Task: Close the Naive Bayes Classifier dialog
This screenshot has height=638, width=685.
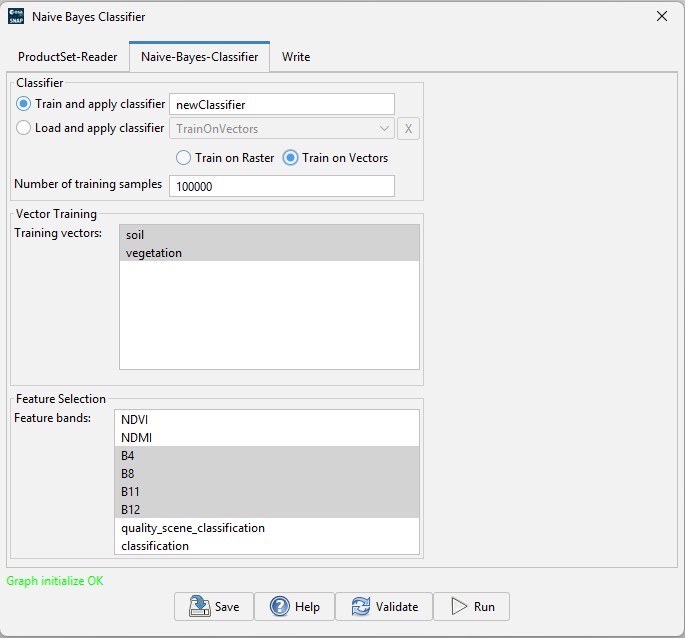Action: 661,16
